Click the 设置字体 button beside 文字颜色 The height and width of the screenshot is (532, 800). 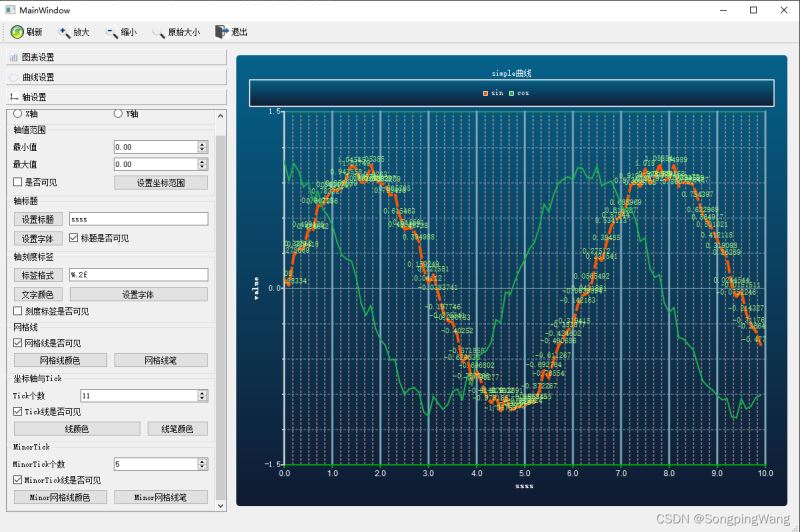[138, 295]
